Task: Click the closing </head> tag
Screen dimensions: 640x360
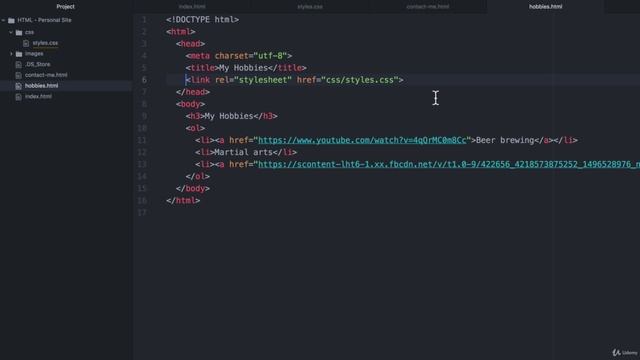Action: point(193,92)
